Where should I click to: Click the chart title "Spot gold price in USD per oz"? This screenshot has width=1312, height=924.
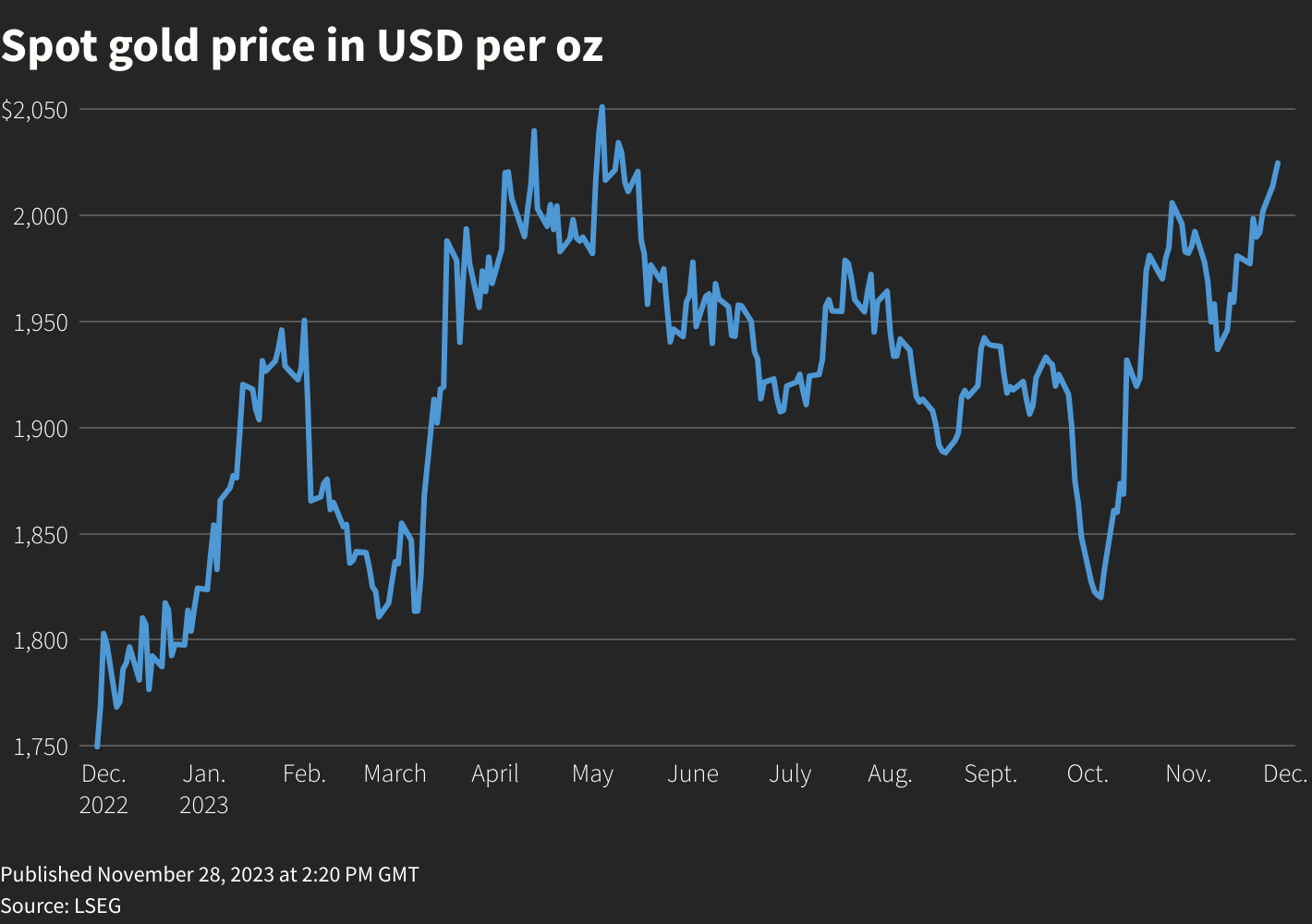301,46
